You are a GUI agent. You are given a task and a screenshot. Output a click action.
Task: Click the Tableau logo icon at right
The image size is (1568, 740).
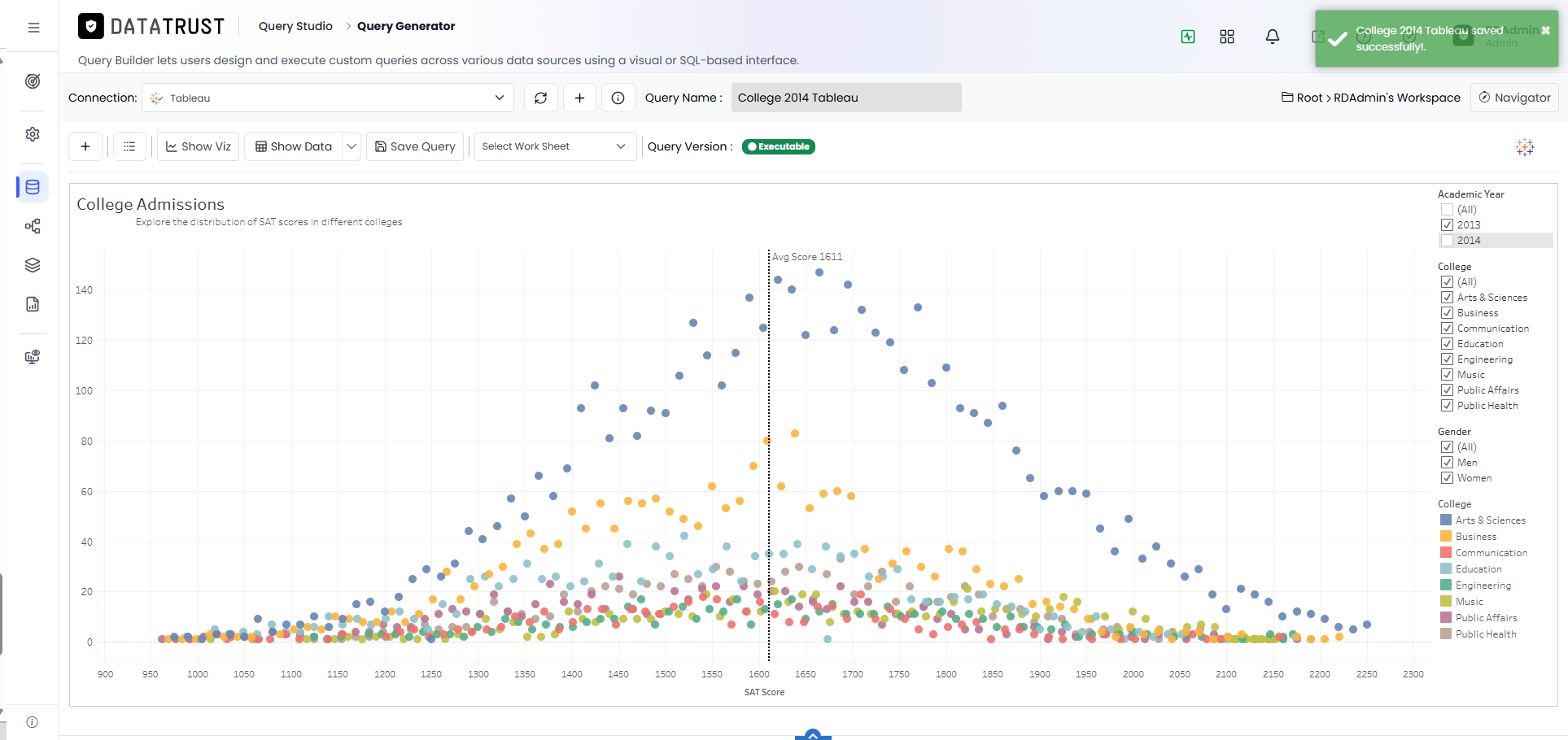coord(1525,146)
